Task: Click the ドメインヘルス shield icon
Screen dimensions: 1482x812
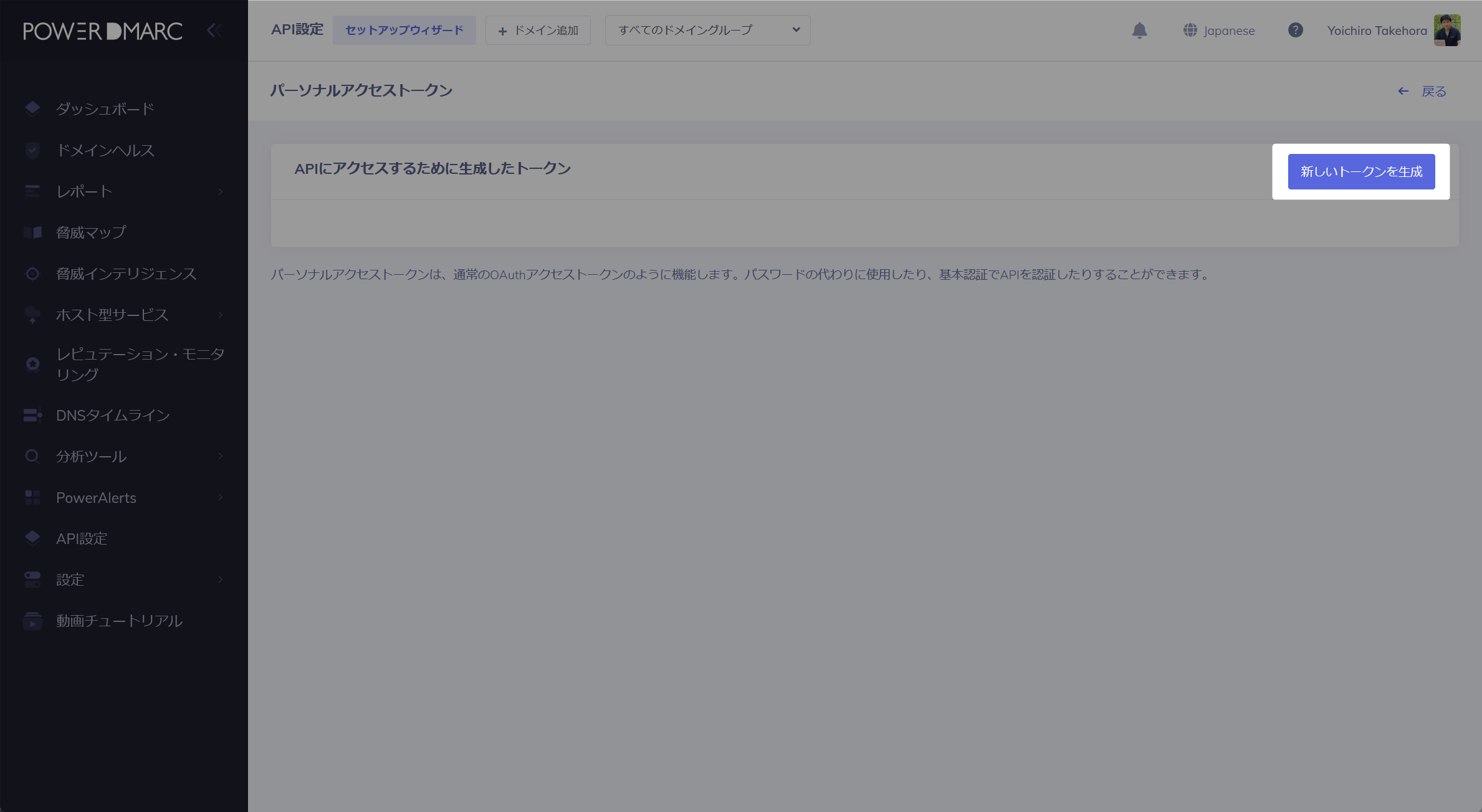Action: [32, 150]
